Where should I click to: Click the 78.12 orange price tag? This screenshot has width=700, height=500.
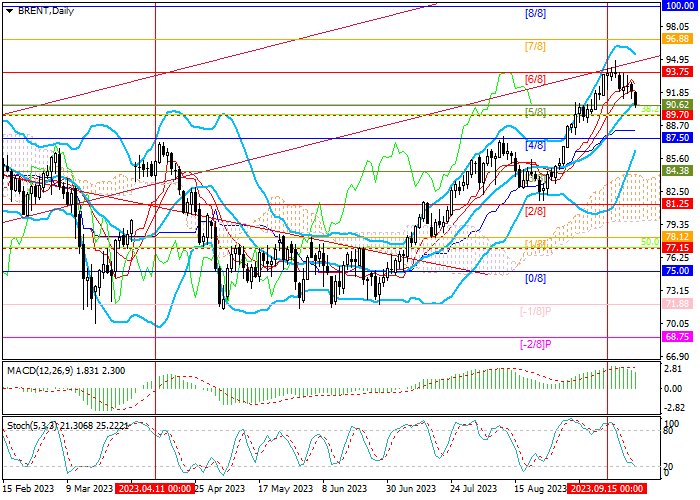point(677,237)
